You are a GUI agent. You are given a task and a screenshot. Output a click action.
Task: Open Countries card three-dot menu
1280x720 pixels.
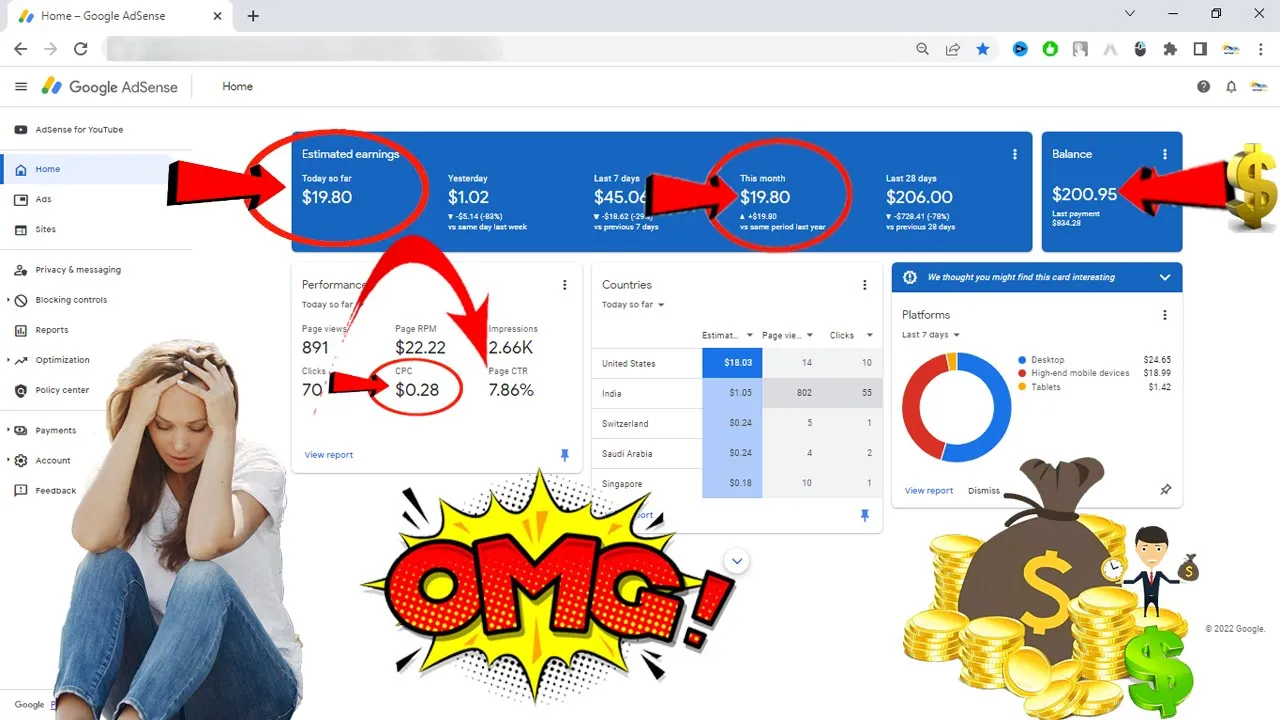pos(865,285)
